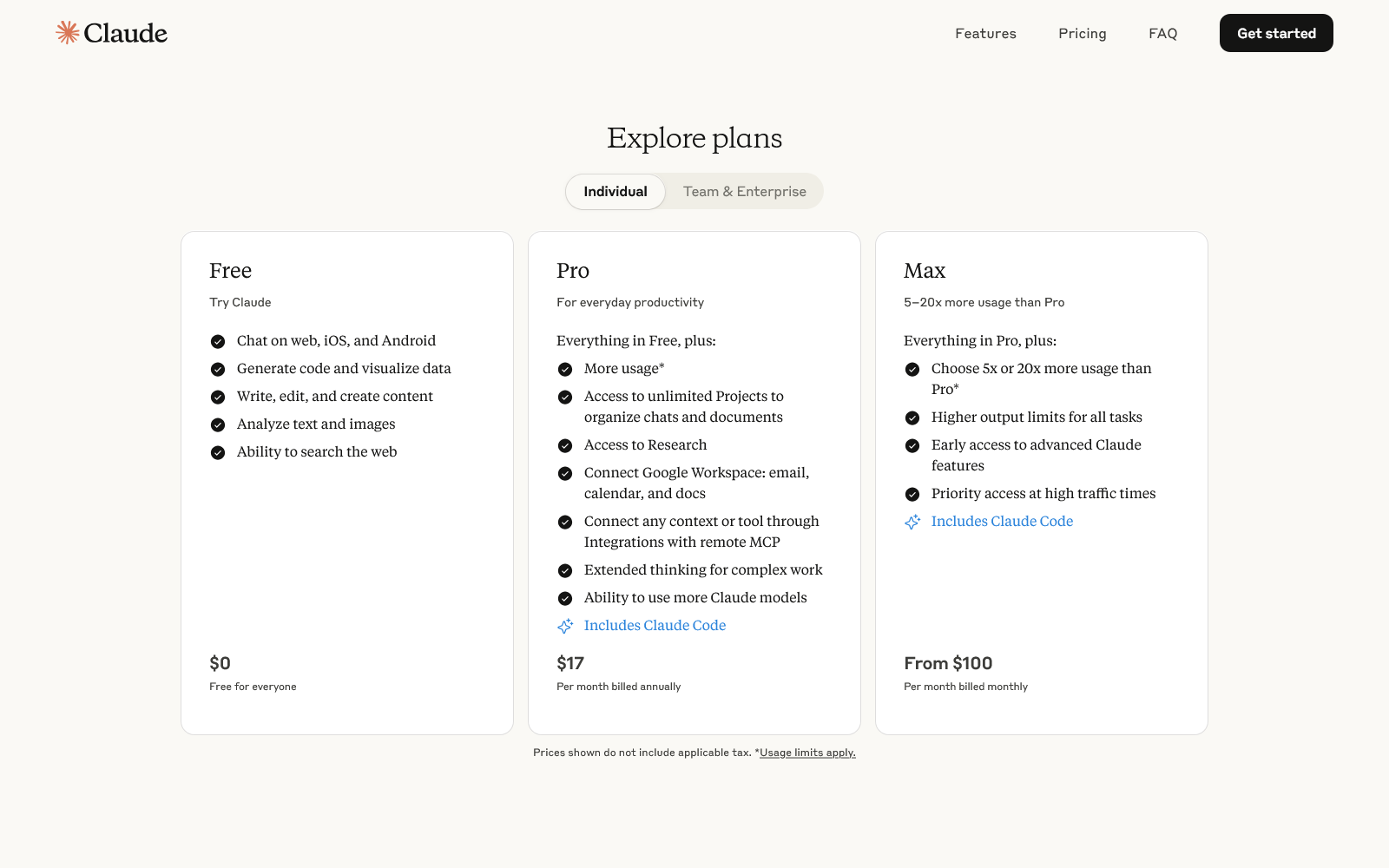Click the checkmark beside 'Access to Research'

[x=565, y=445]
